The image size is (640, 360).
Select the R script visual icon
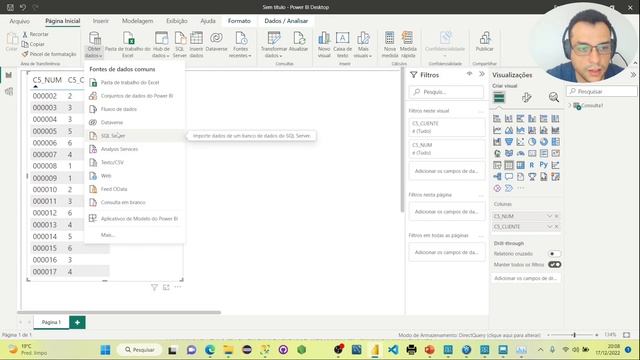click(532, 165)
